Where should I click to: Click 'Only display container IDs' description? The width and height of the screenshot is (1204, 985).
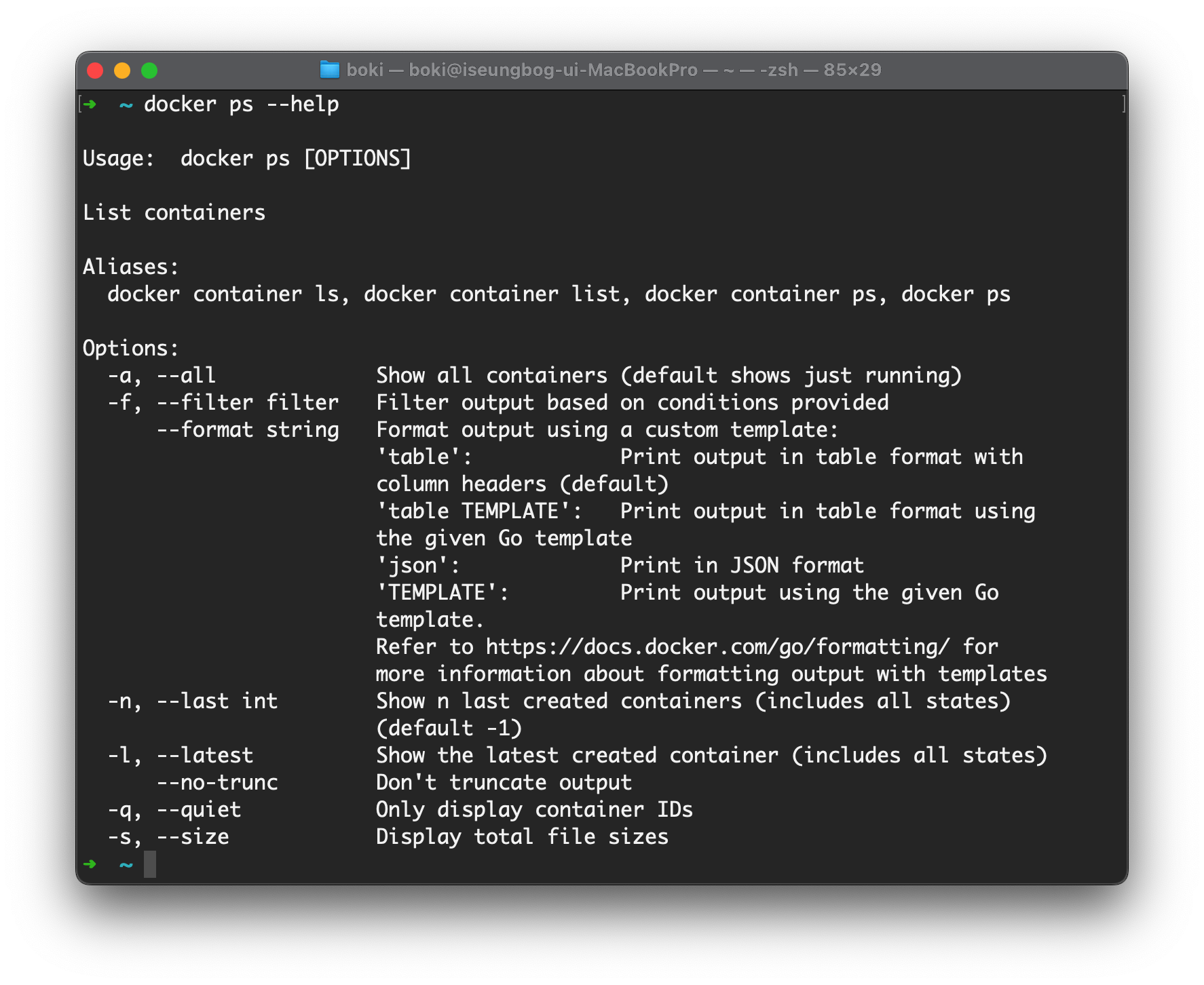[x=535, y=810]
